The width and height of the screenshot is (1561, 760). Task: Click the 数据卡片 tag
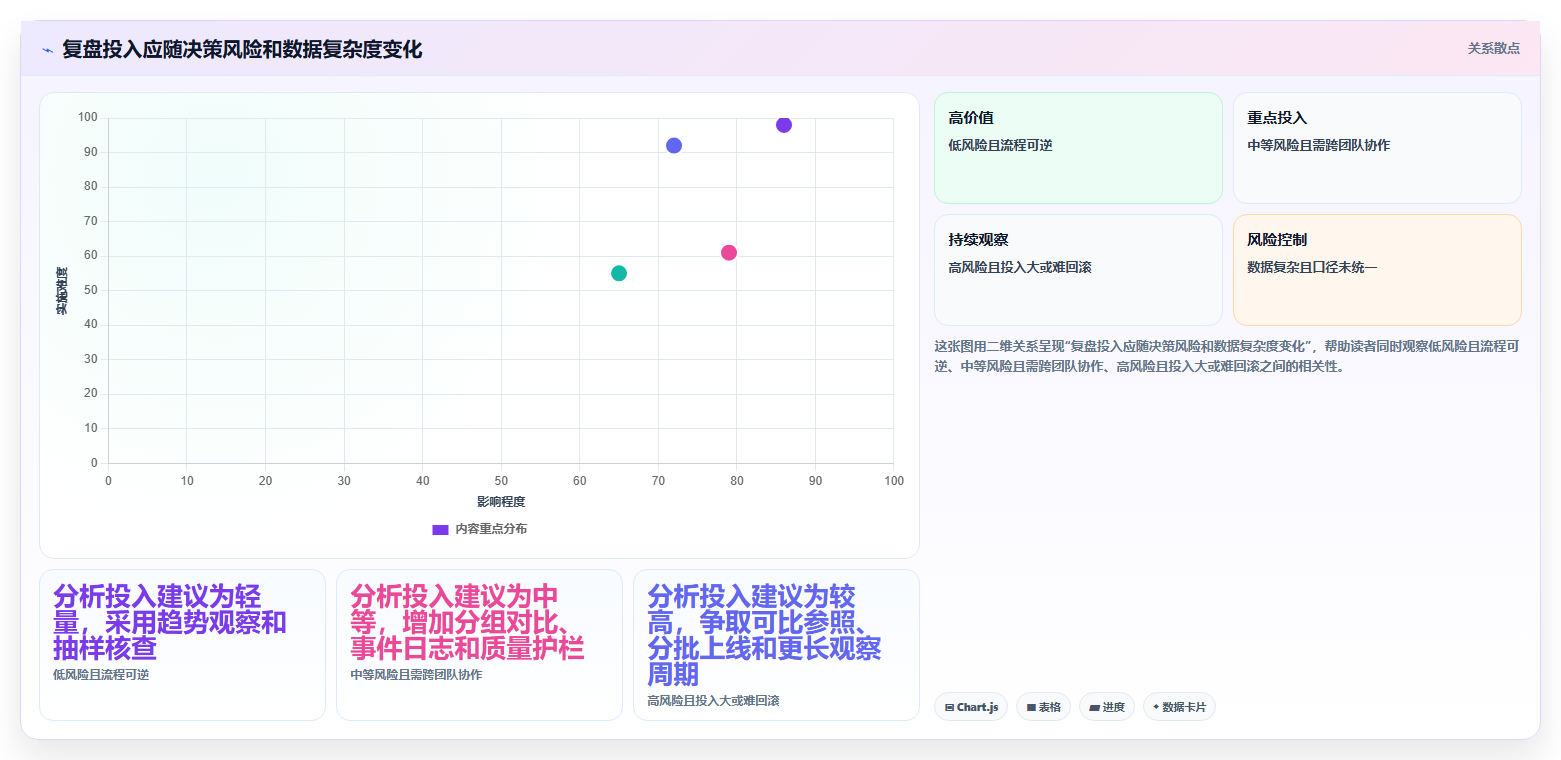tap(1179, 707)
